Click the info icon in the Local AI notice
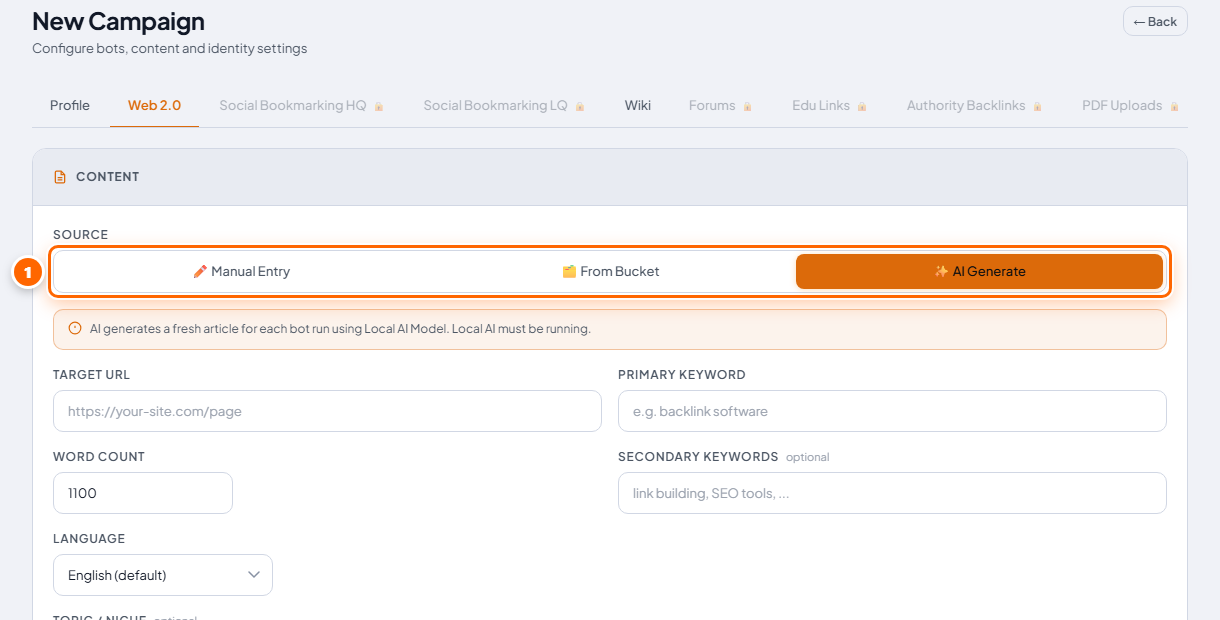Image resolution: width=1220 pixels, height=620 pixels. [75, 329]
